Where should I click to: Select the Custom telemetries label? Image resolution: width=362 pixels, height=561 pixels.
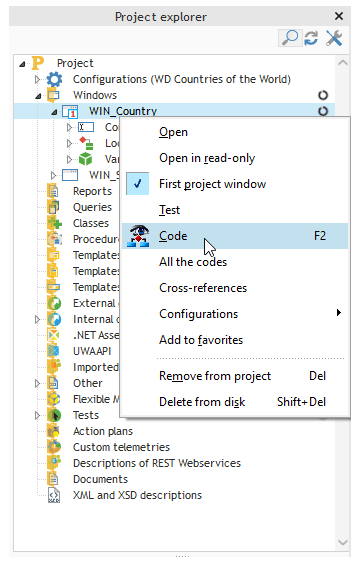pos(121,447)
